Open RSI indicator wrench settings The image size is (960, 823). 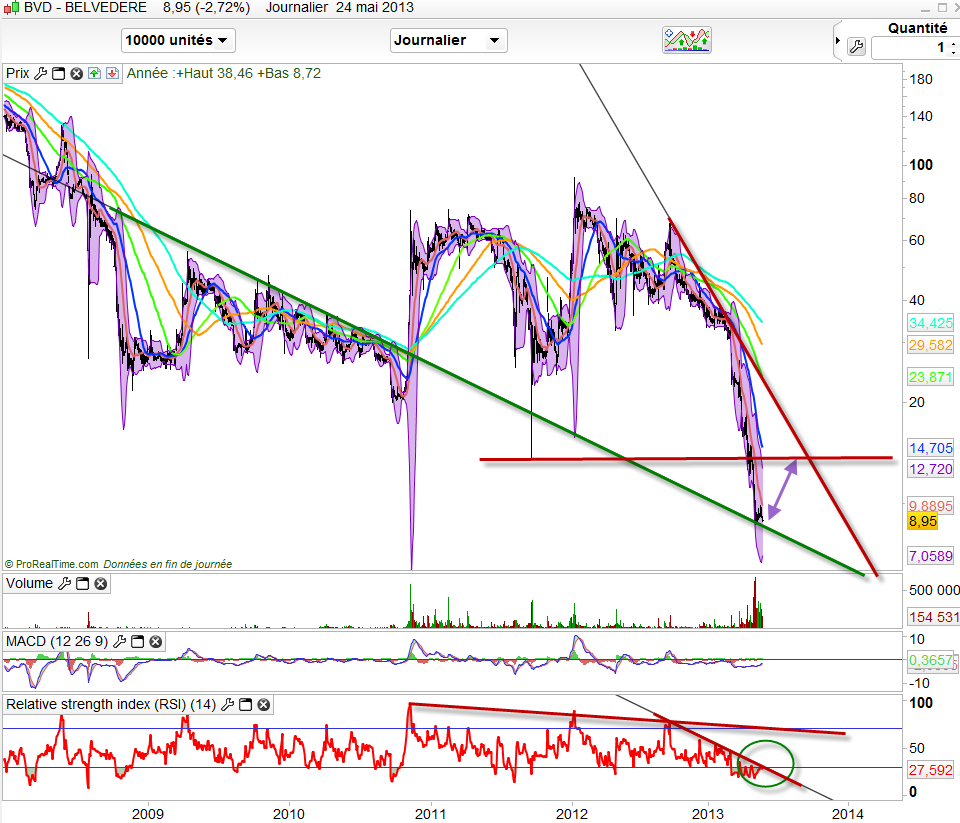(227, 704)
